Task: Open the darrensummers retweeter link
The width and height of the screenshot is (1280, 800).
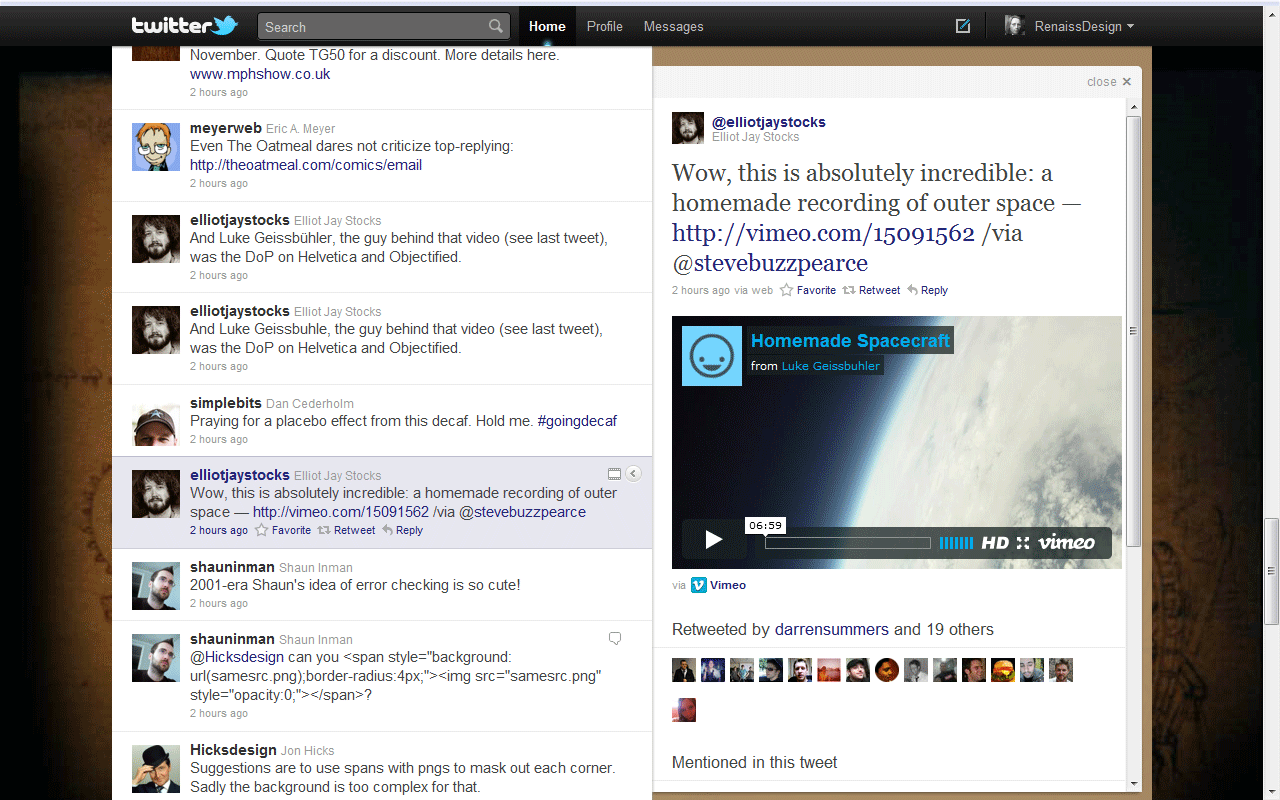Action: coord(831,630)
